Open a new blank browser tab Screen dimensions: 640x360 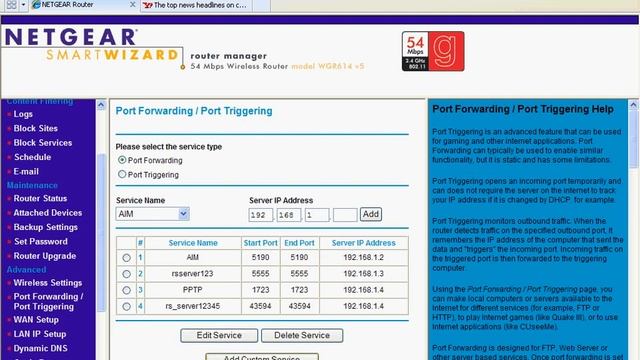262,5
